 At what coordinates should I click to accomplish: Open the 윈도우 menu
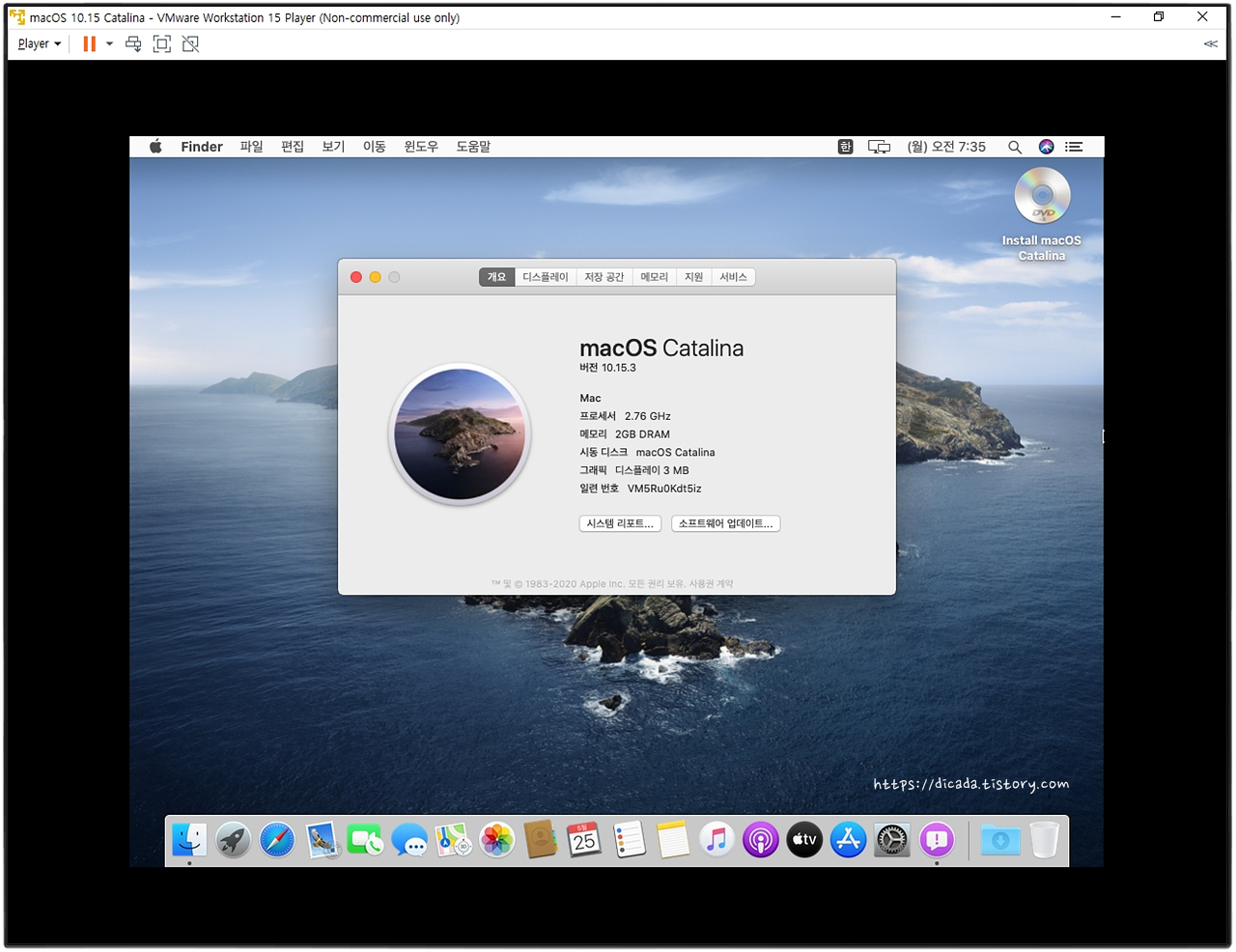421,147
